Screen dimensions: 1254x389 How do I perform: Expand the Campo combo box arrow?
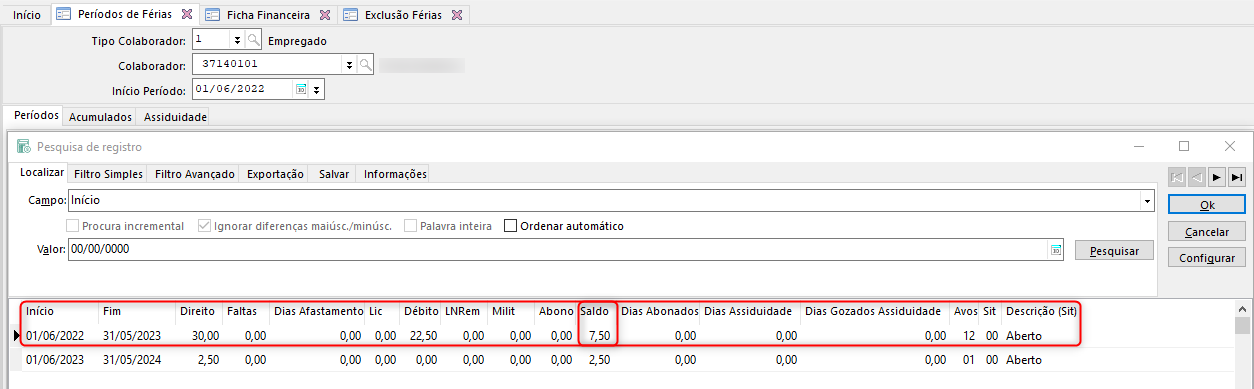click(x=1146, y=201)
